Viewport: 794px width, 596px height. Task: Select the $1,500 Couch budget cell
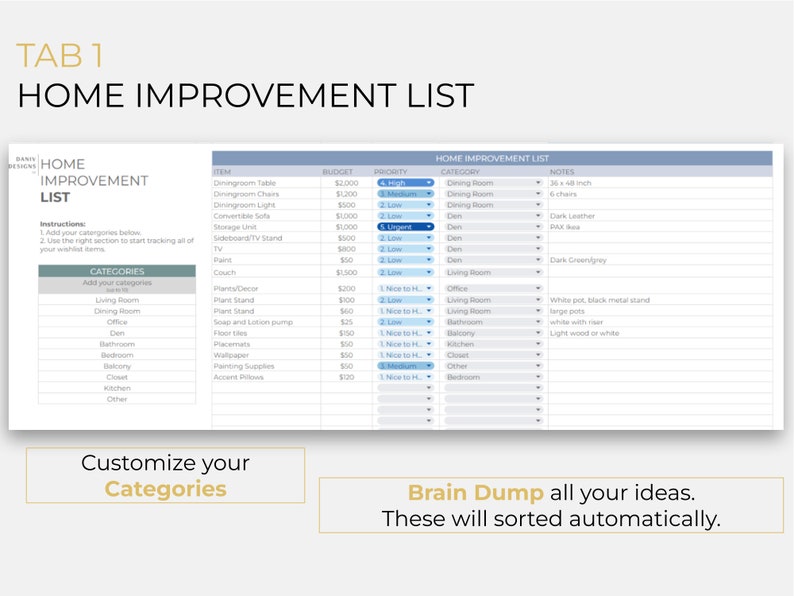click(346, 272)
